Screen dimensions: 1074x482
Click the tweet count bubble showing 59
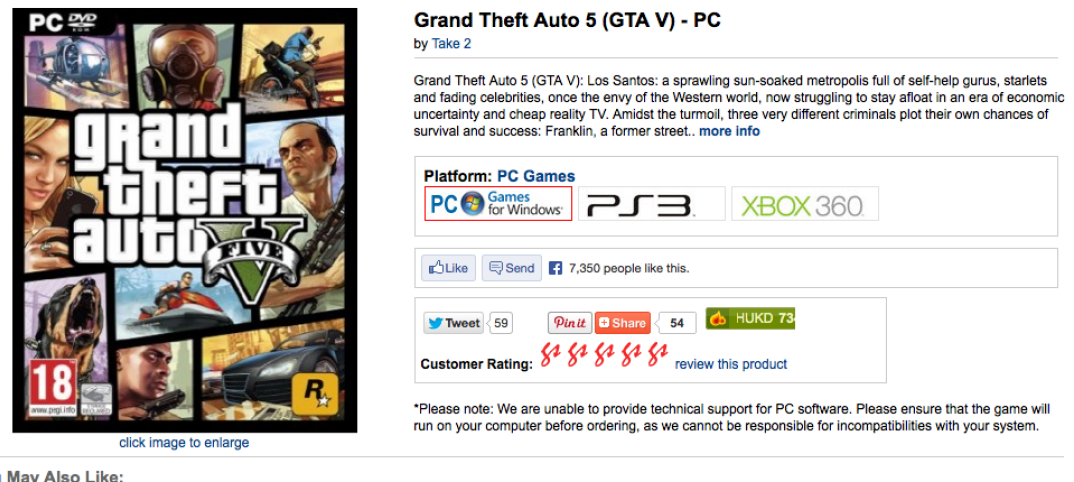point(501,323)
